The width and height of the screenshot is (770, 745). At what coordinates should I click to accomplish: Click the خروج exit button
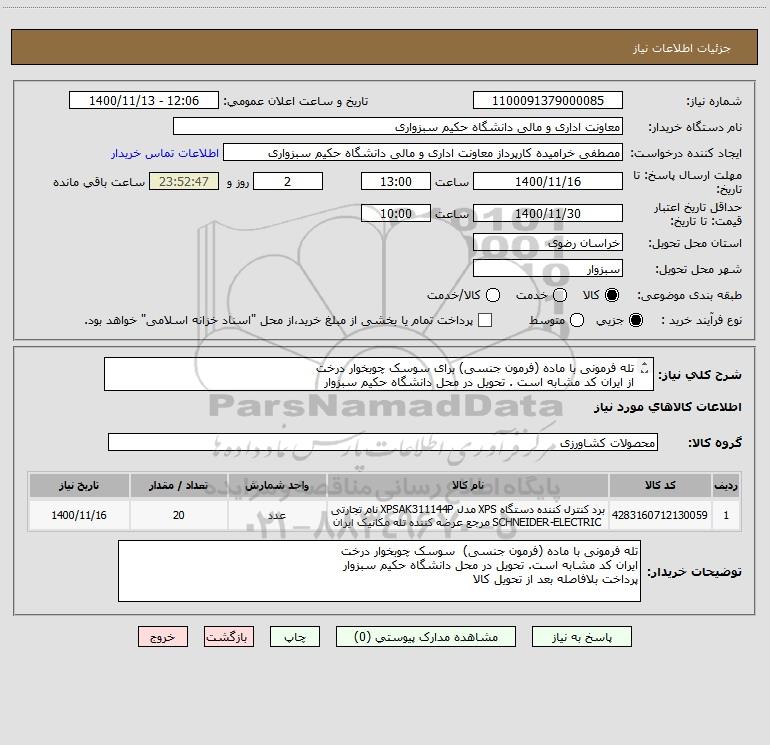pyautogui.click(x=163, y=637)
